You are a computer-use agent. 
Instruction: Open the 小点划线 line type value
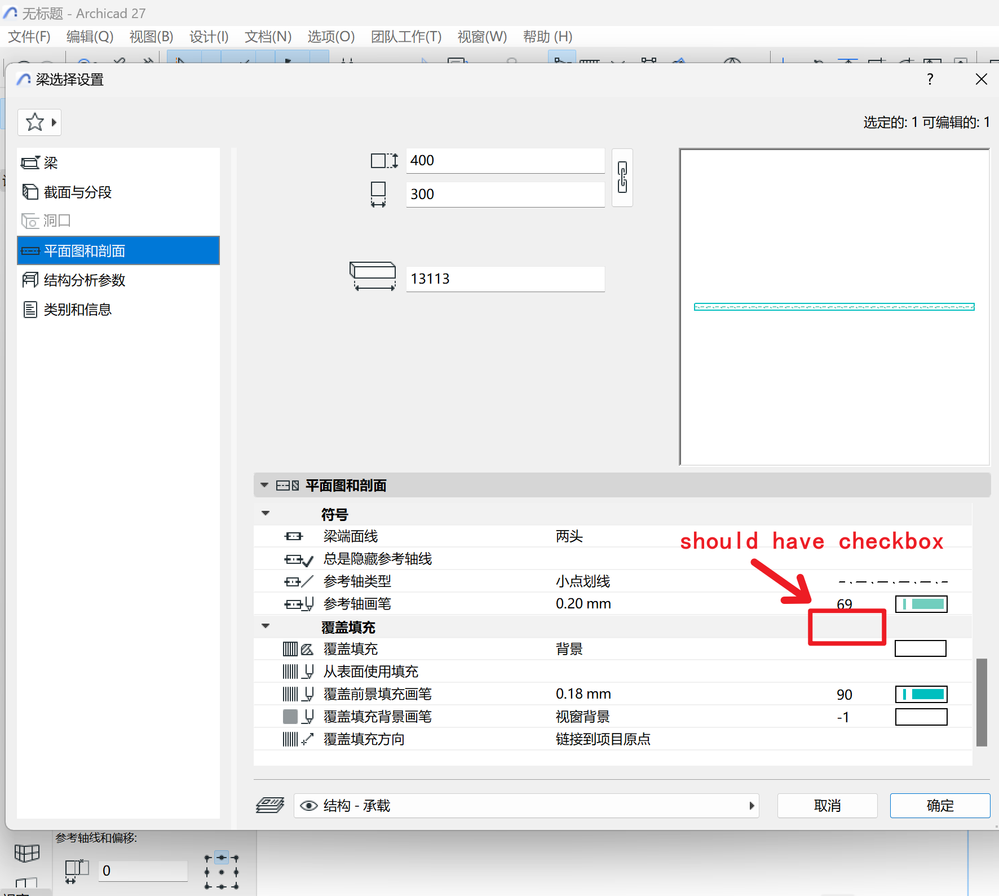[x=583, y=582]
